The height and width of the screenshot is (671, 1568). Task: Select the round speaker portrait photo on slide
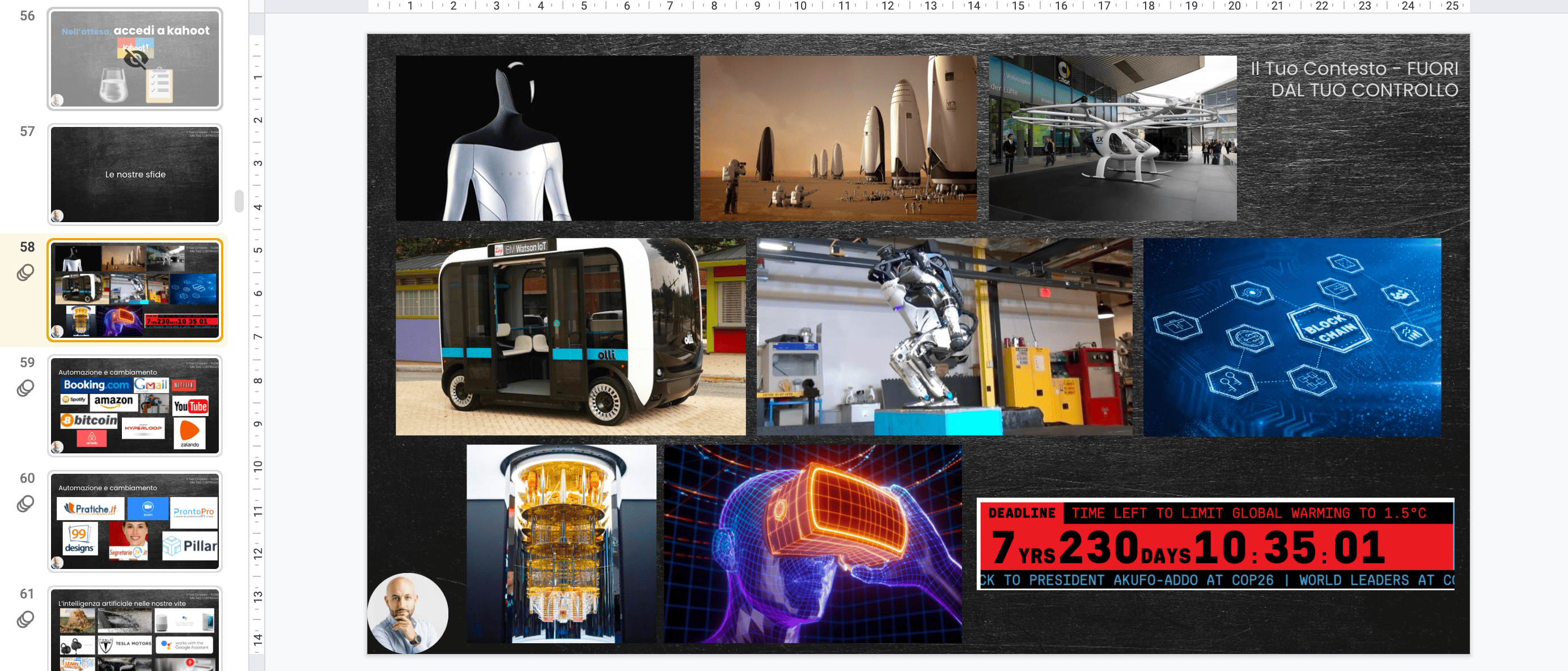click(x=408, y=613)
